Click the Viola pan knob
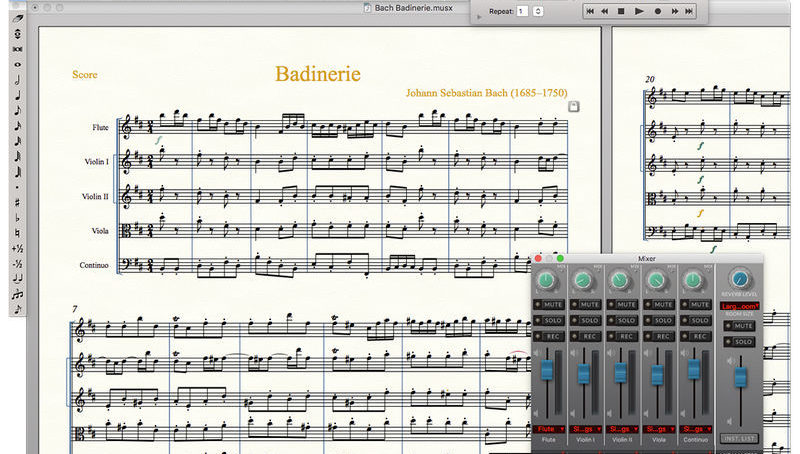This screenshot has width=800, height=454. [x=656, y=280]
